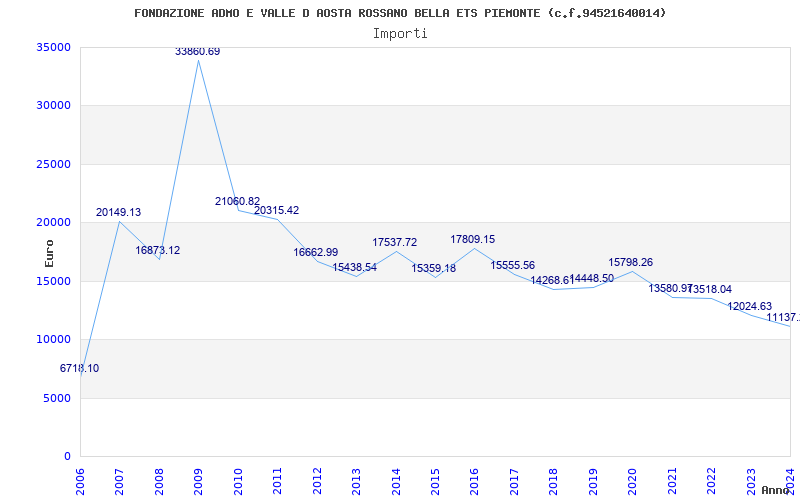Click the 2019 x-axis year label

coord(593,482)
